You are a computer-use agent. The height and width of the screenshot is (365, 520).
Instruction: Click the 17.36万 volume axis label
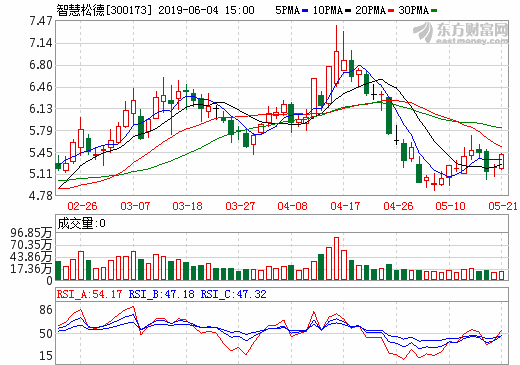point(31,269)
